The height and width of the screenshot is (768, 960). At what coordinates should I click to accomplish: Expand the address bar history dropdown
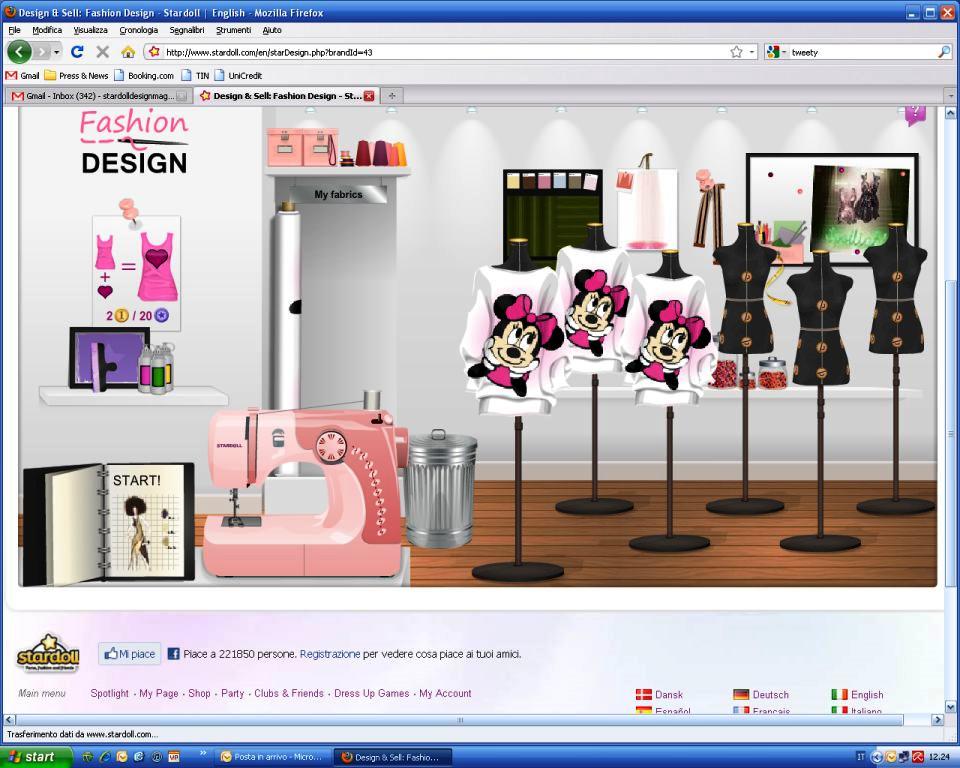pos(752,52)
